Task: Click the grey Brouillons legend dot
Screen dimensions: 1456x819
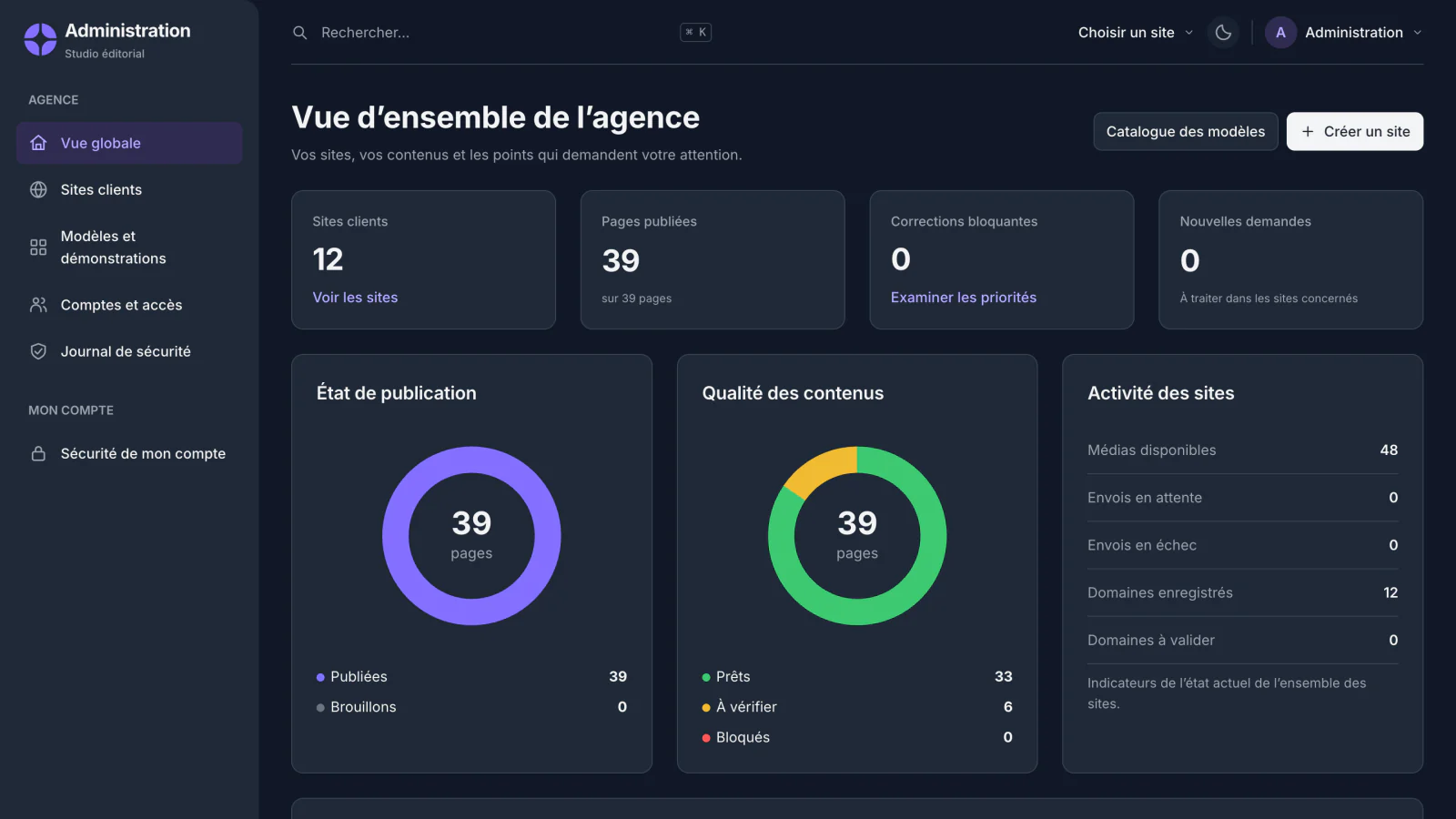Action: coord(320,707)
